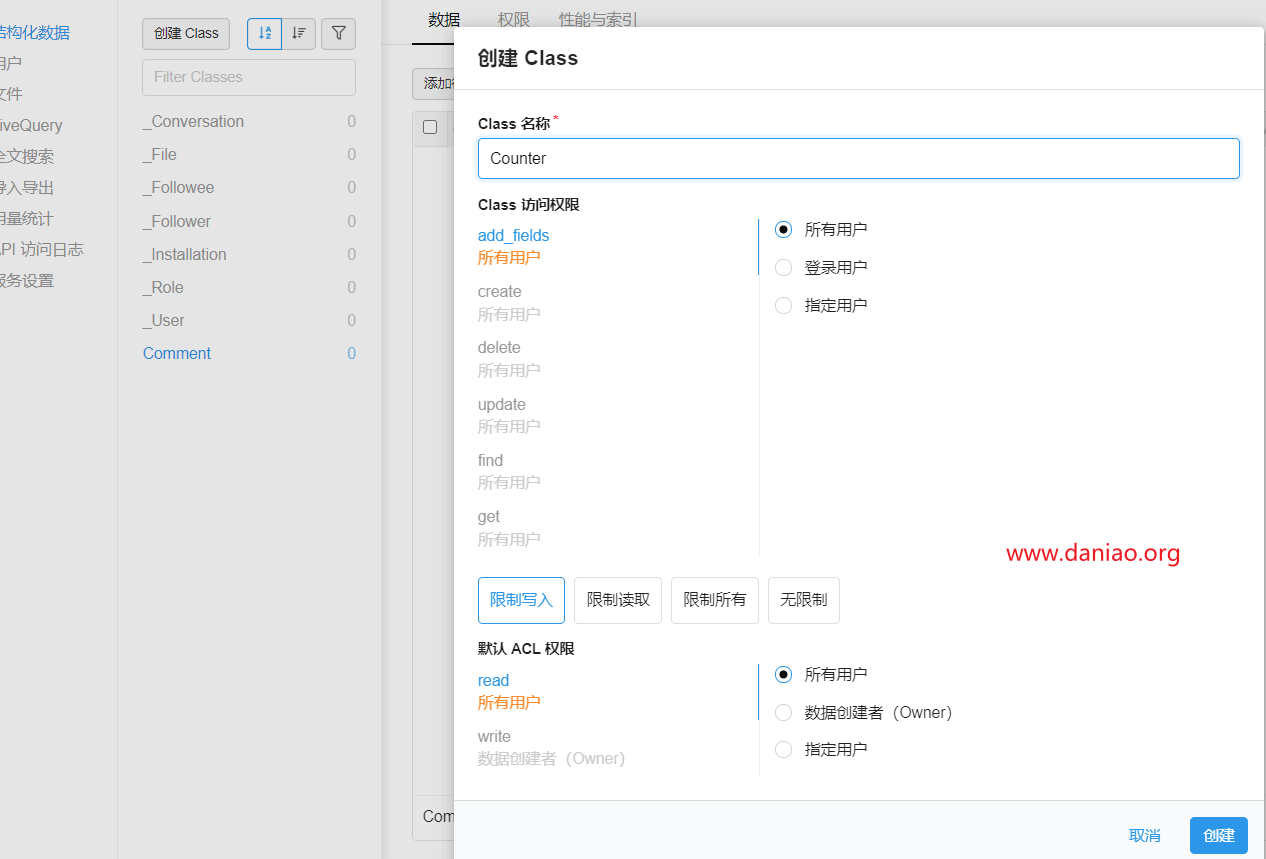This screenshot has width=1266, height=859.
Task: Tick the select-all checkbox in data table
Action: coord(430,127)
